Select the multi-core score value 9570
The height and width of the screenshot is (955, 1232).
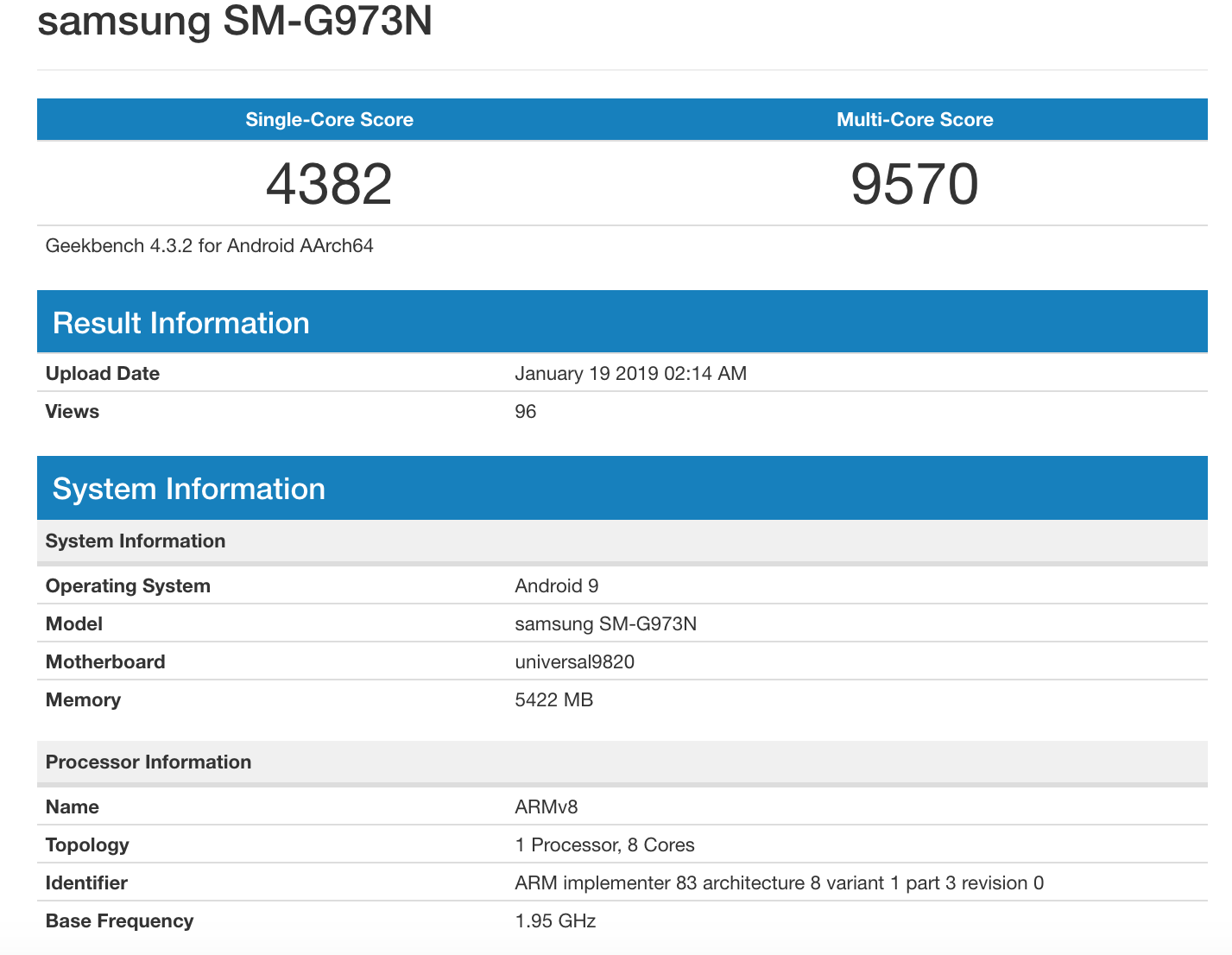914,184
